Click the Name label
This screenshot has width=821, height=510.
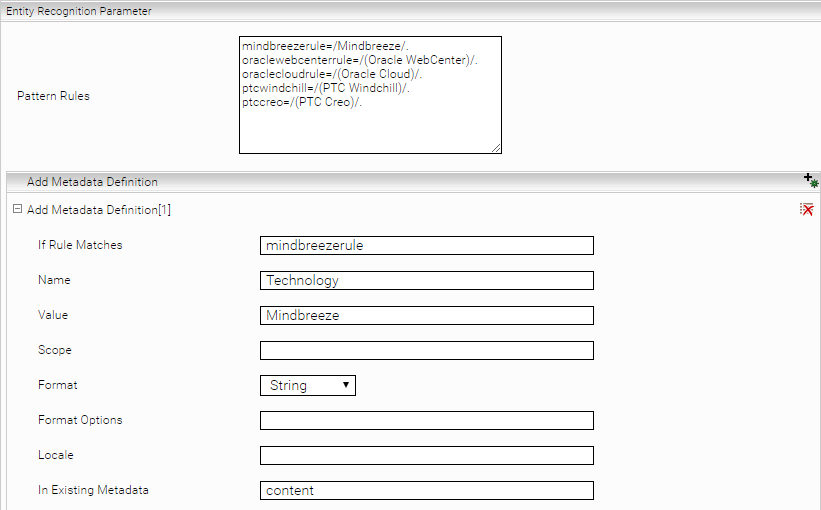[x=54, y=280]
